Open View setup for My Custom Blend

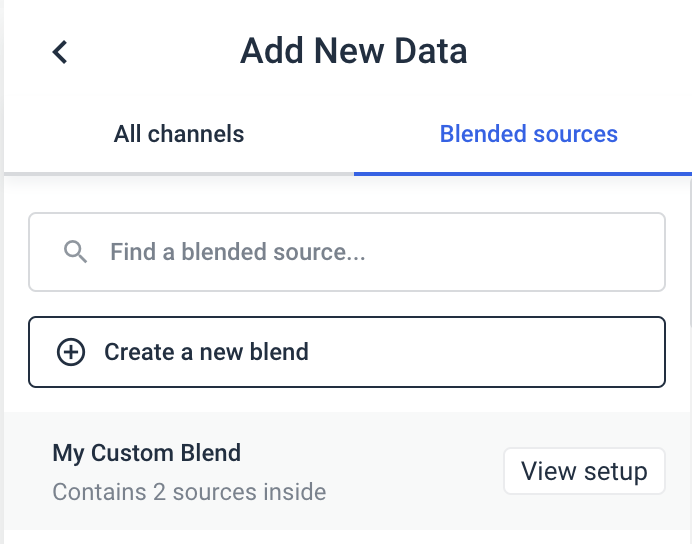tap(584, 471)
